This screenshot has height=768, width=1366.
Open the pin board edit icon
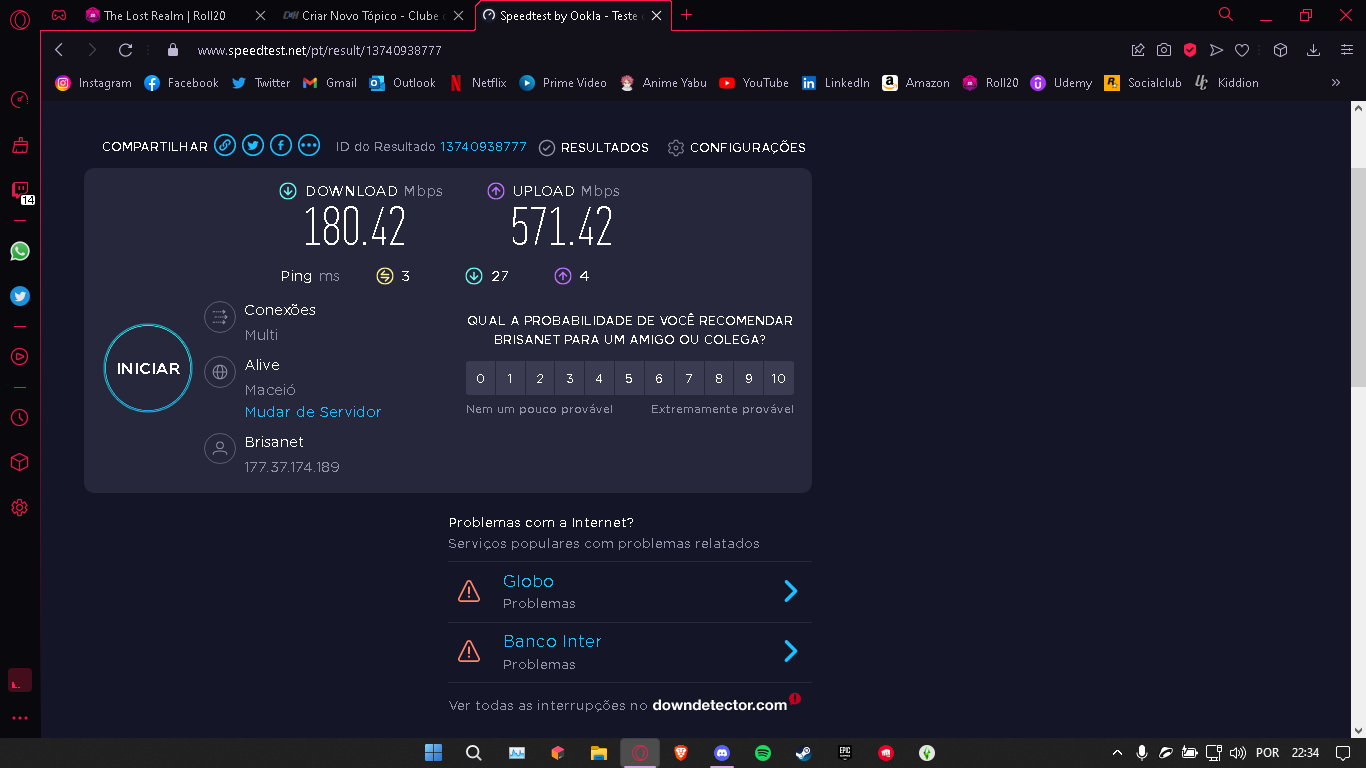[1138, 50]
